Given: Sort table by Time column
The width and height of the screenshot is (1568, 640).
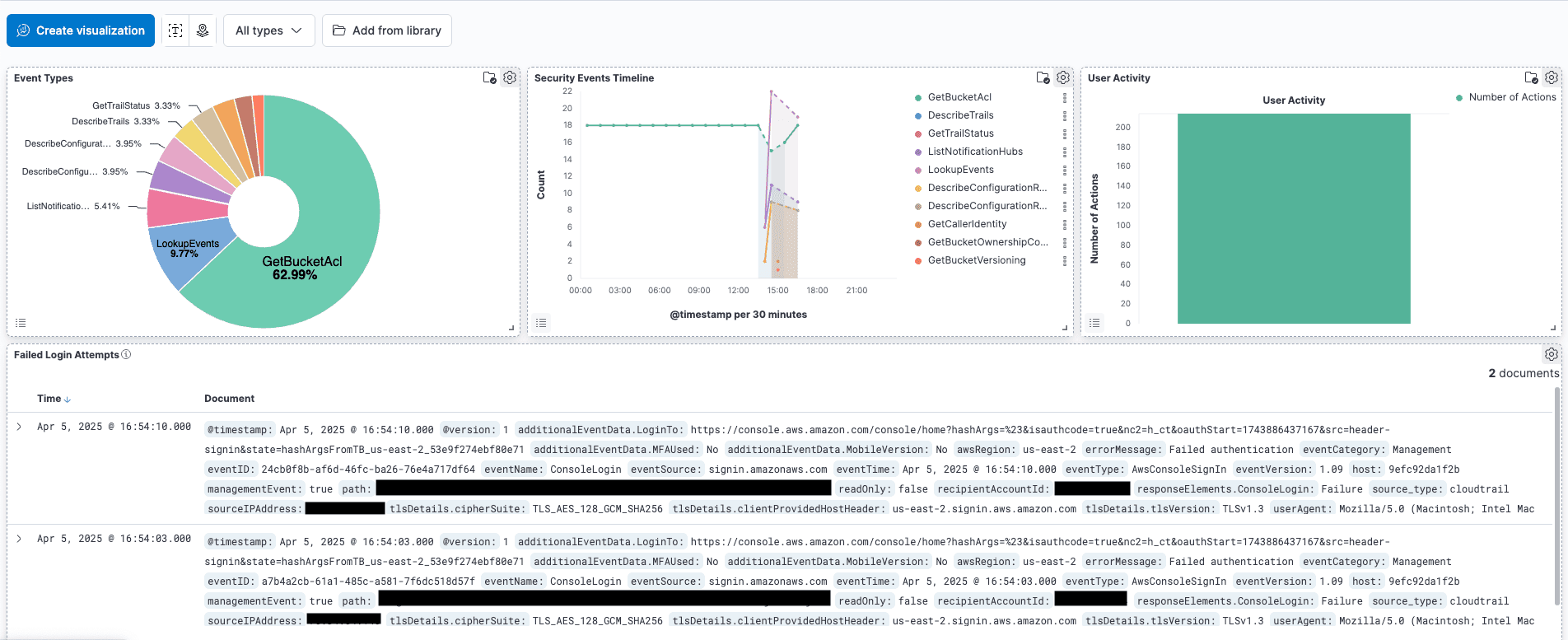Looking at the screenshot, I should [54, 399].
